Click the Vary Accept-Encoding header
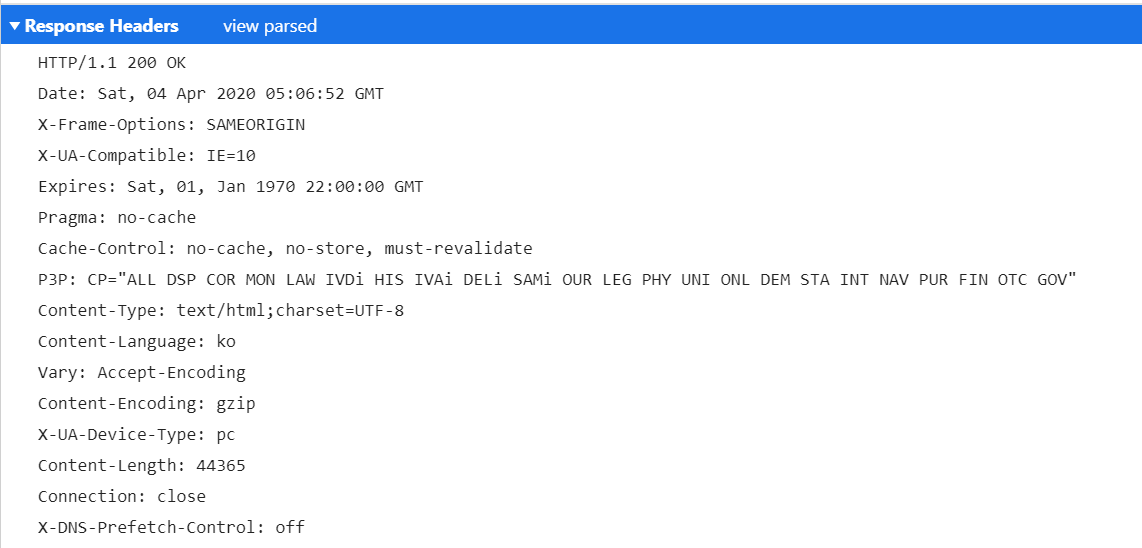 pyautogui.click(x=141, y=372)
